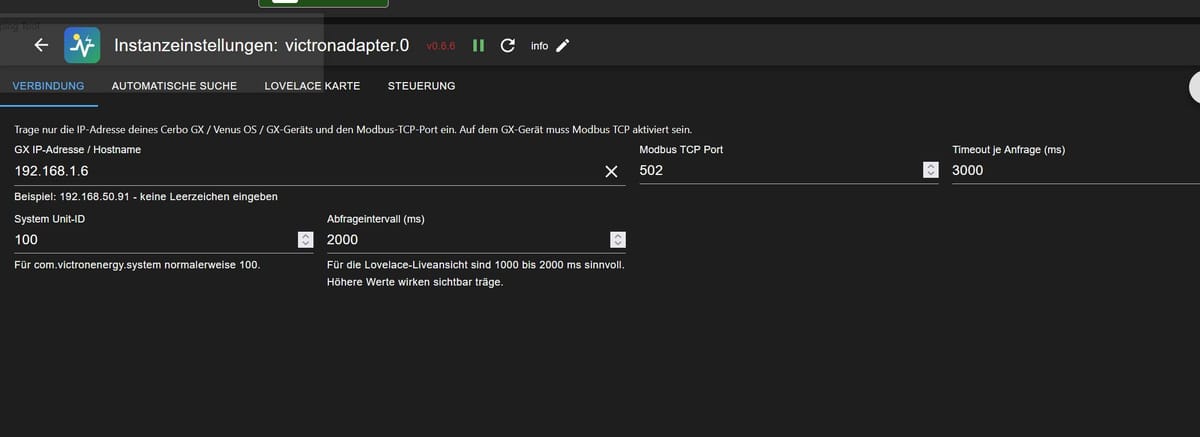Click the victronadapter app logo icon
This screenshot has width=1200, height=437.
point(82,45)
